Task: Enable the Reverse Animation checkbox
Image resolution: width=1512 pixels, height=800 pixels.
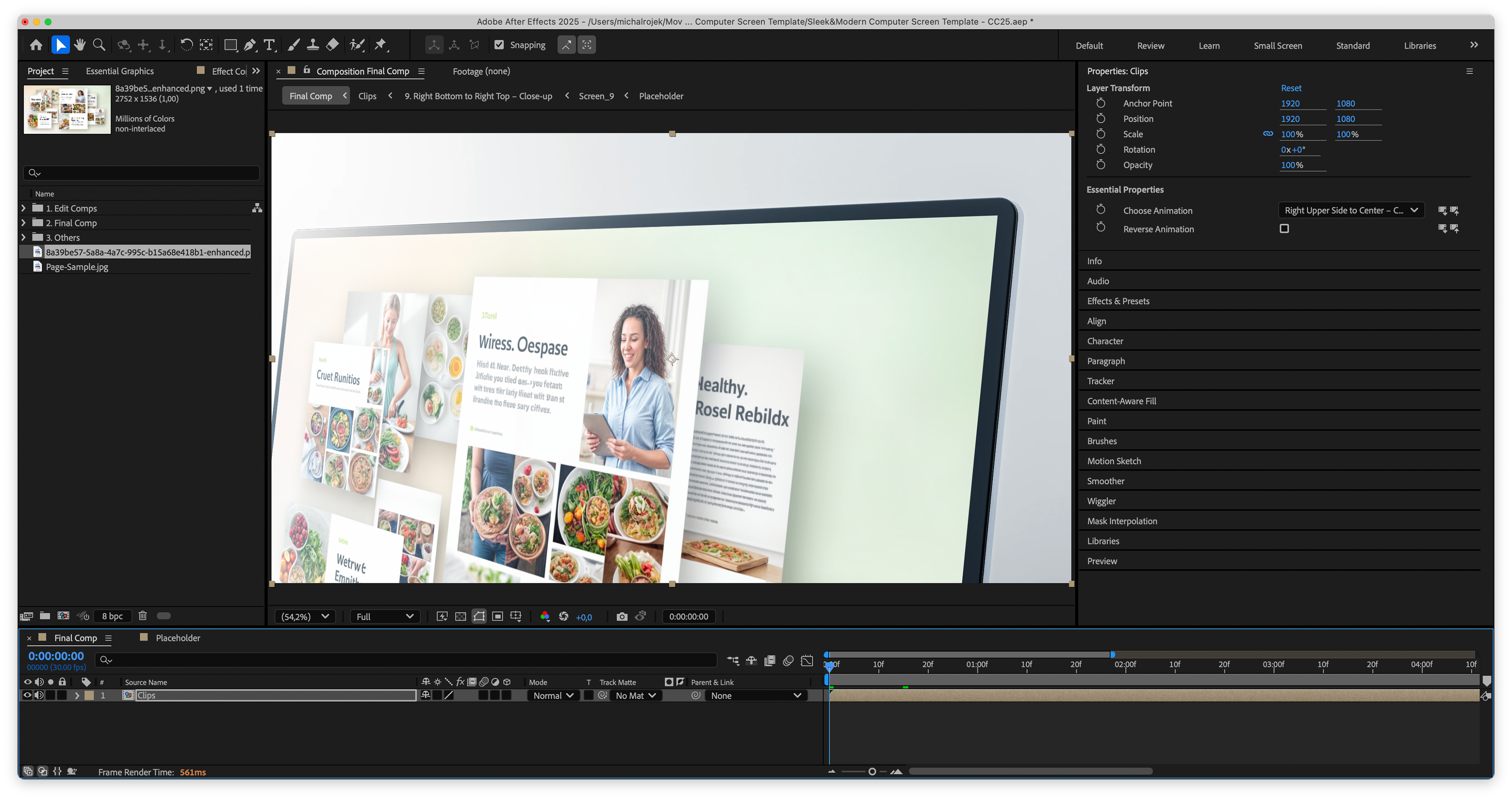Action: coord(1284,228)
